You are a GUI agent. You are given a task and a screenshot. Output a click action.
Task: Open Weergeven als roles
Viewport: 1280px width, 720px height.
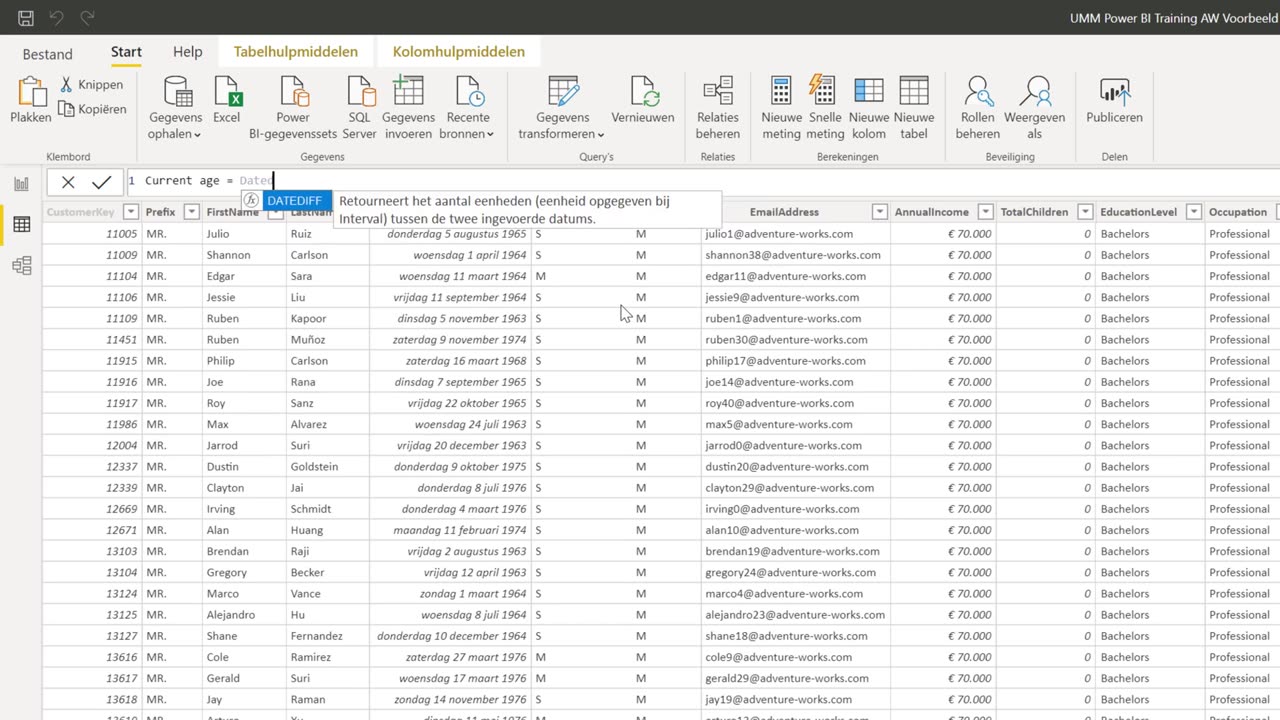[x=1034, y=108]
